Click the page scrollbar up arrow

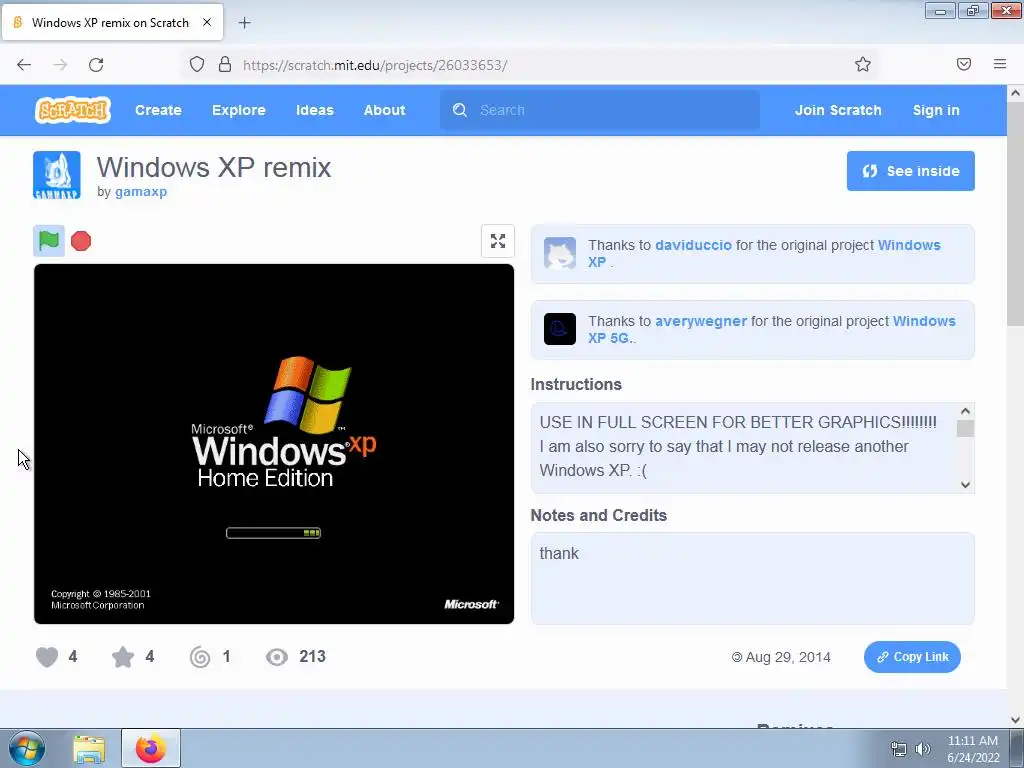tap(1015, 93)
